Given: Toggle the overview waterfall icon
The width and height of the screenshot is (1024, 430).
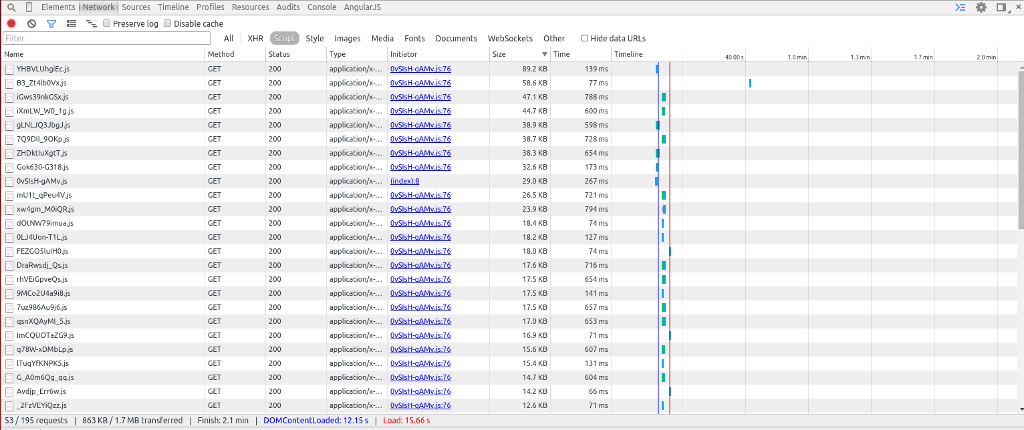Looking at the screenshot, I should tap(92, 24).
